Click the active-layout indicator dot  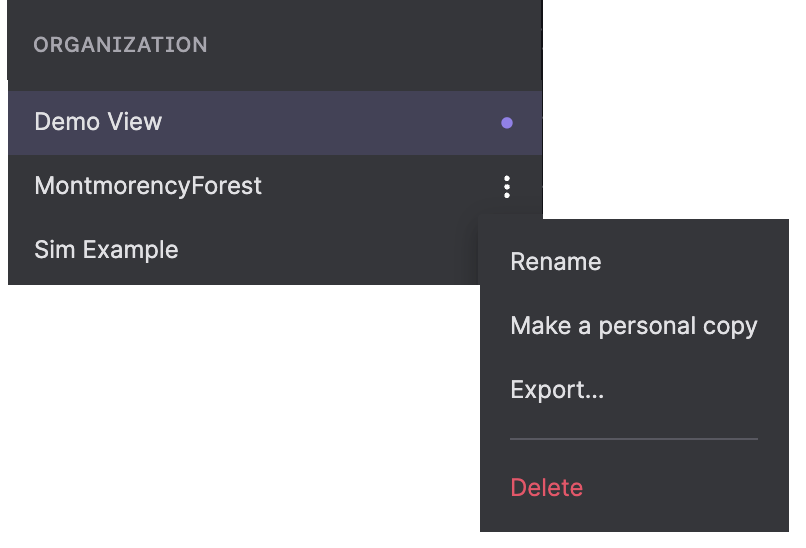click(507, 123)
